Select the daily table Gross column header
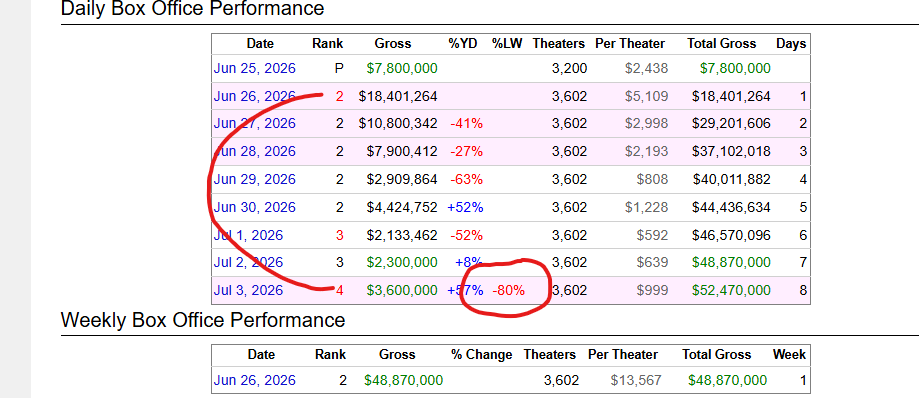 [x=393, y=43]
